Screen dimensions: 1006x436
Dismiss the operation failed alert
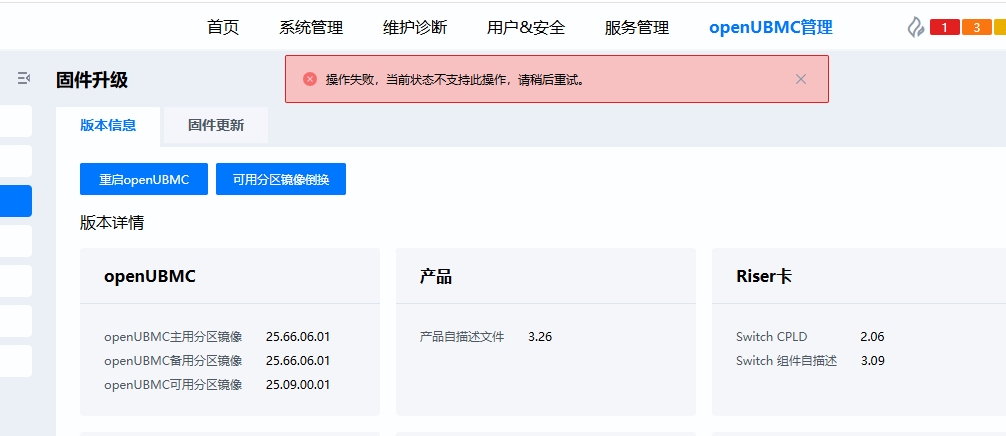click(800, 79)
